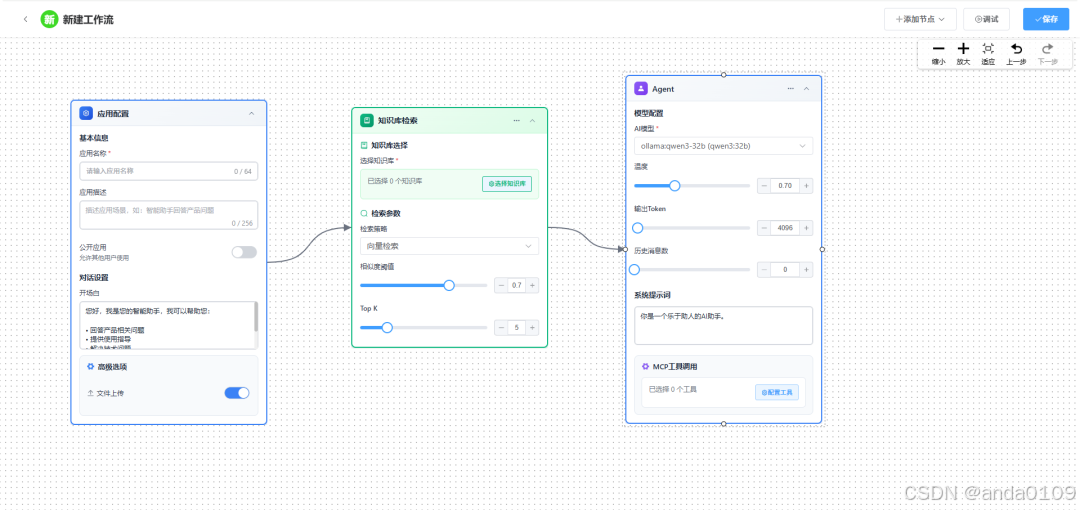The height and width of the screenshot is (510, 1080).
Task: Click the 已选择 0 个工具 text
Action: [x=673, y=389]
